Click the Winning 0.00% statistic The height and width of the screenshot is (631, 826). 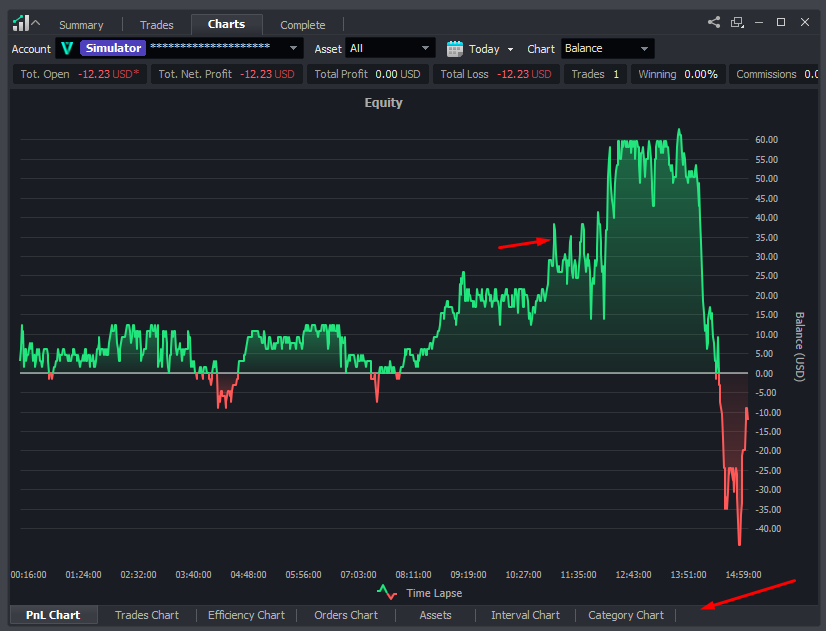[x=678, y=74]
